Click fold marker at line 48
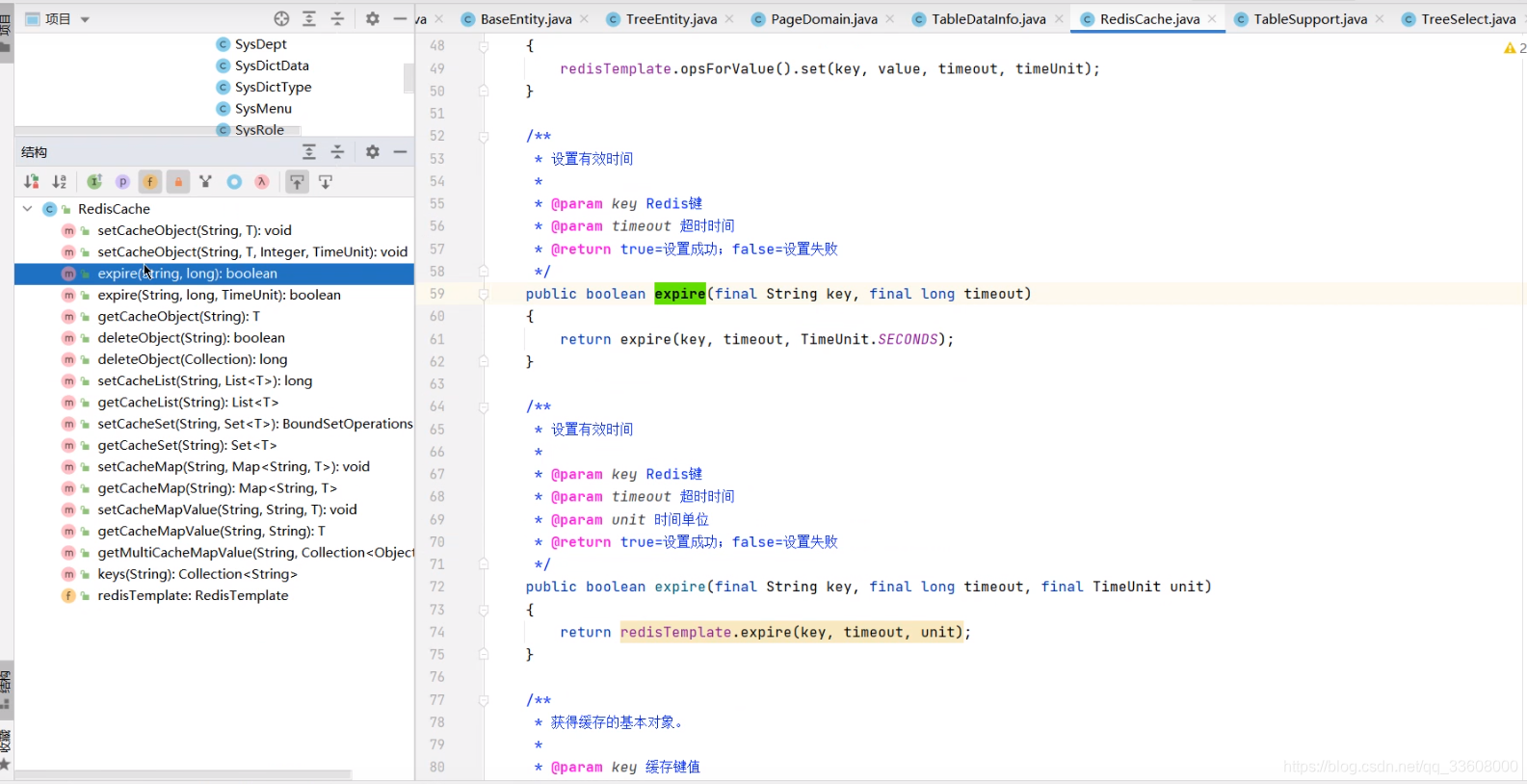The height and width of the screenshot is (784, 1527). point(484,45)
